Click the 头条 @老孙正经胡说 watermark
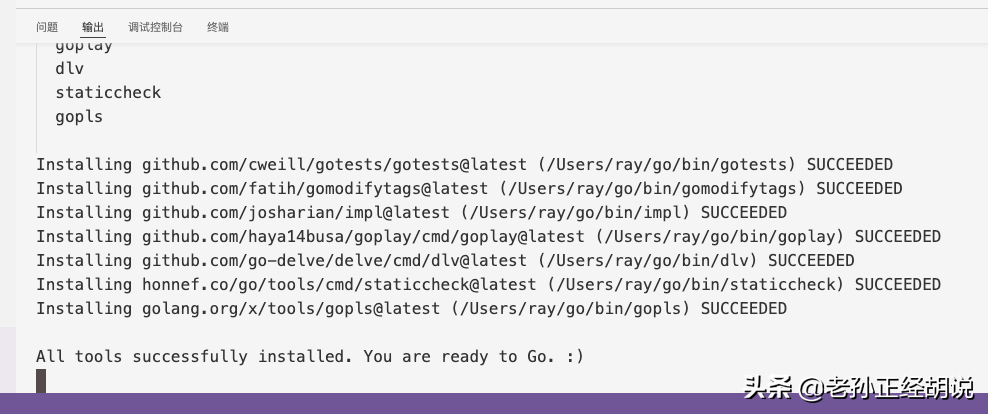988x414 pixels. coord(858,388)
